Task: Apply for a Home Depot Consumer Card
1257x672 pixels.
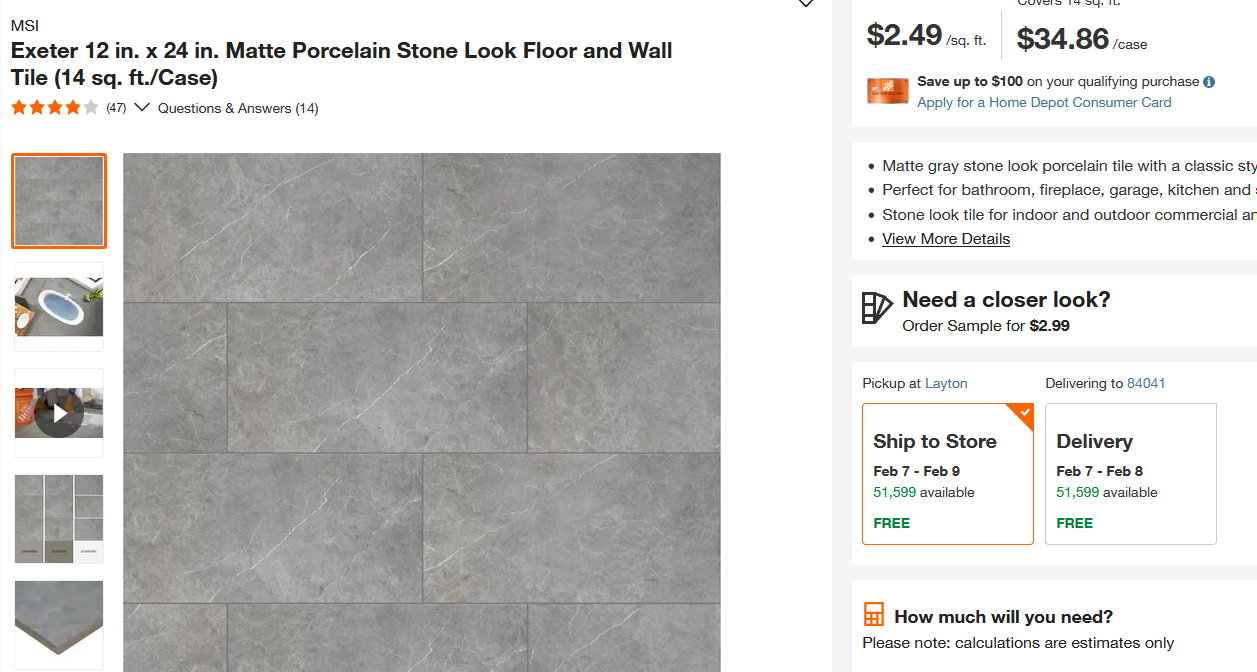Action: tap(1044, 102)
